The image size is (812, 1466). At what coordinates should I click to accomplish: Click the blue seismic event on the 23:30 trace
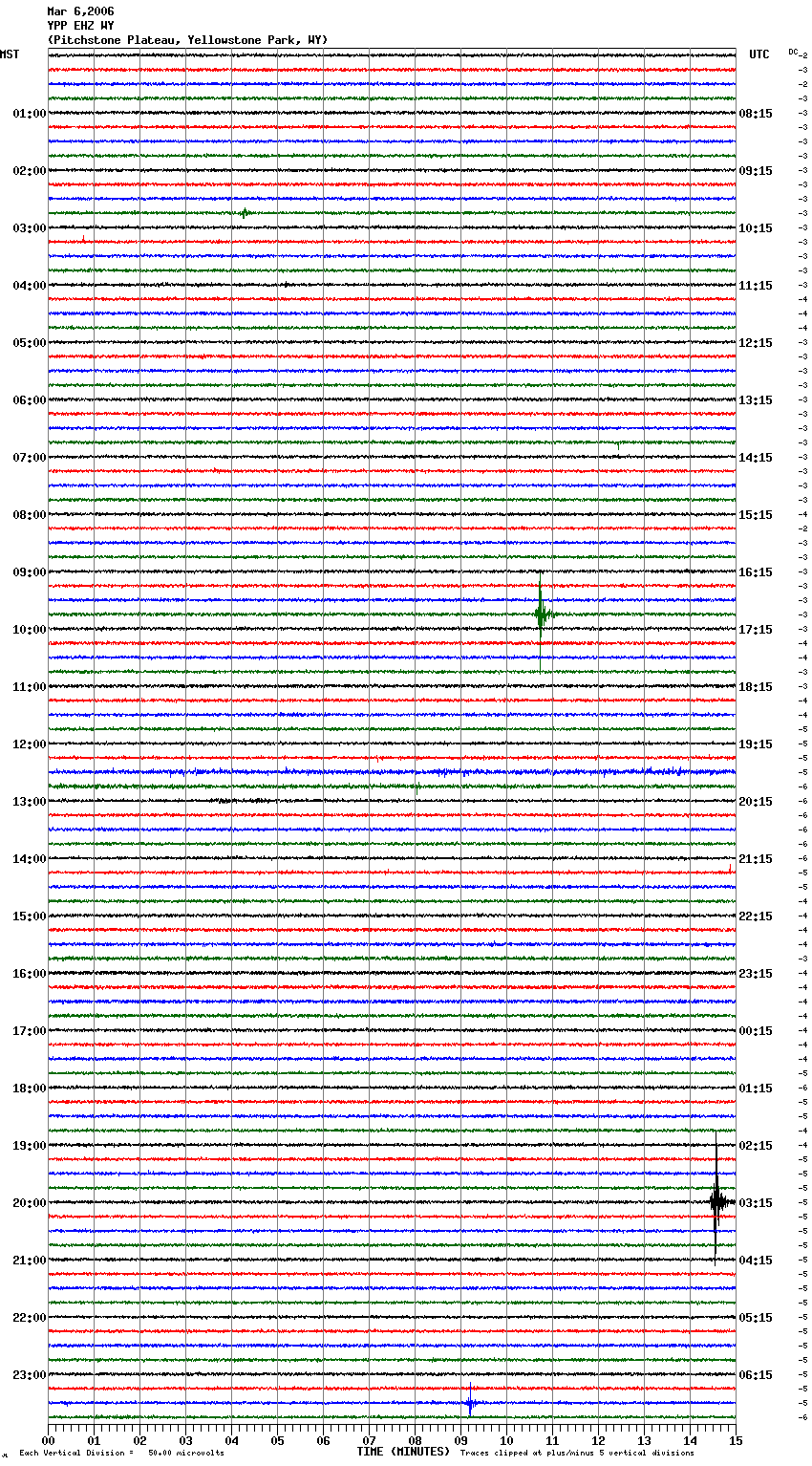[470, 1402]
